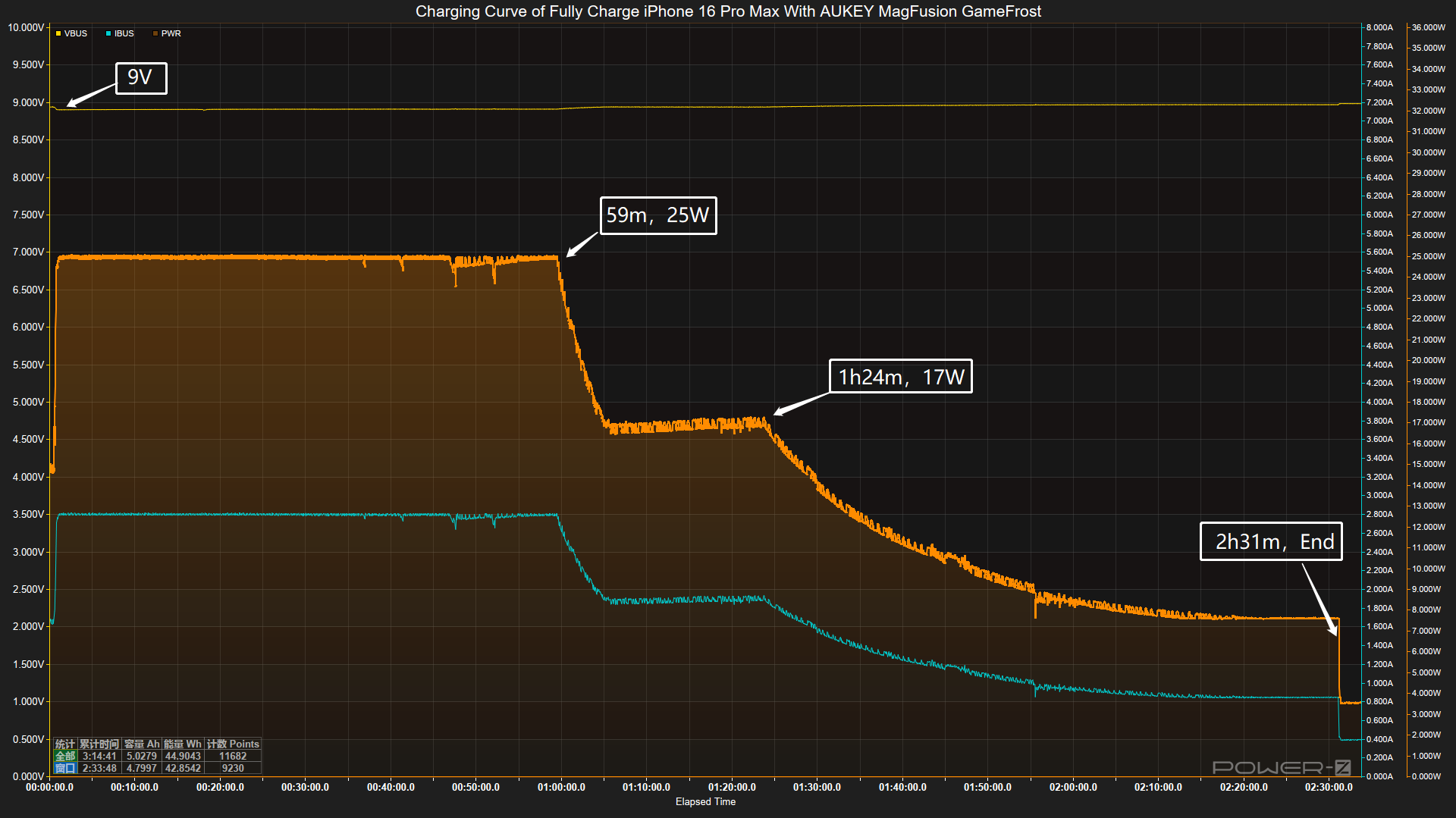Click the '容量 Ah' column header
This screenshot has width=1456, height=818.
142,744
